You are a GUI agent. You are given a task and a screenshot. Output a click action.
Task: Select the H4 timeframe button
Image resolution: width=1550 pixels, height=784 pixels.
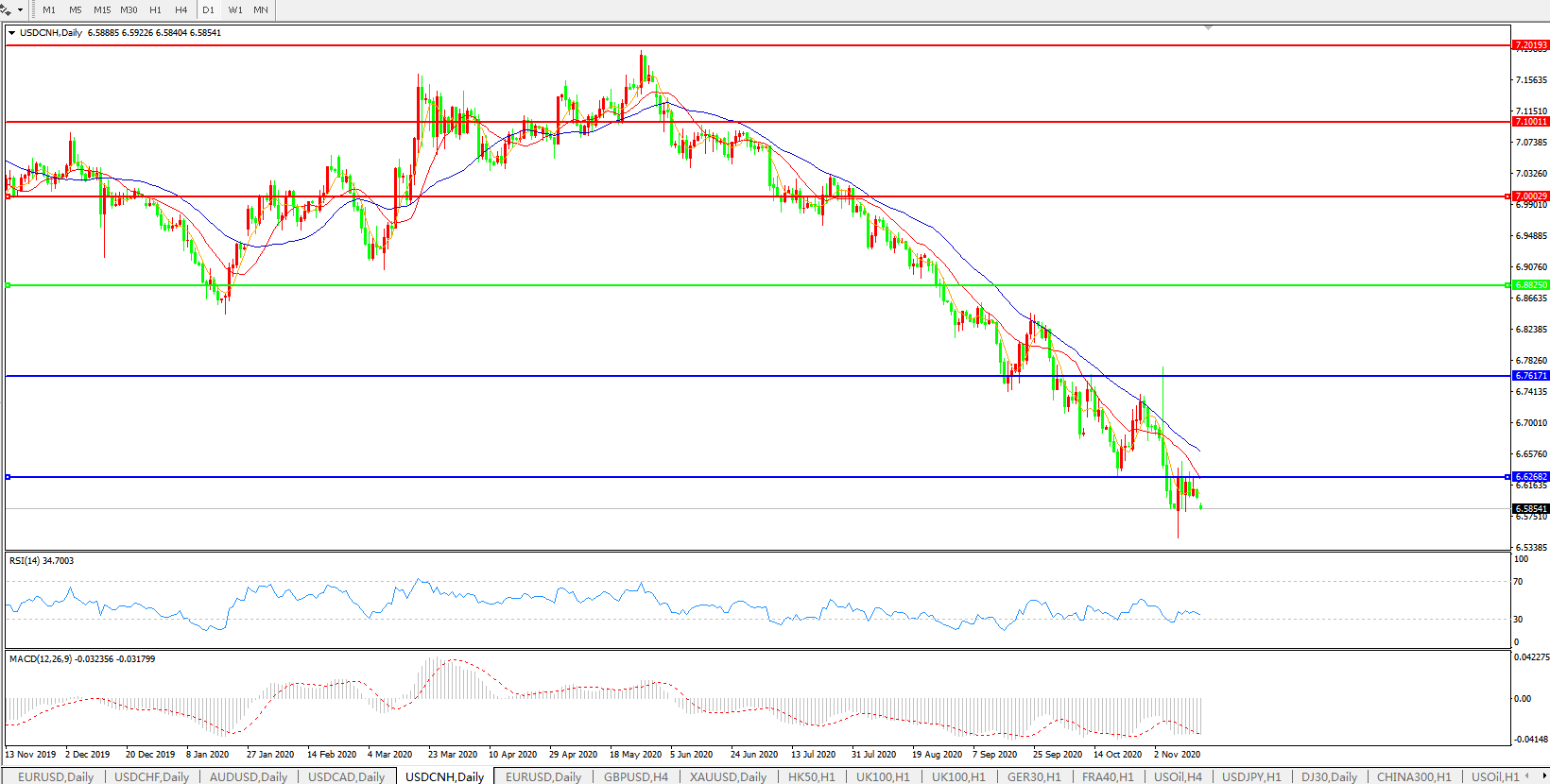click(x=181, y=10)
